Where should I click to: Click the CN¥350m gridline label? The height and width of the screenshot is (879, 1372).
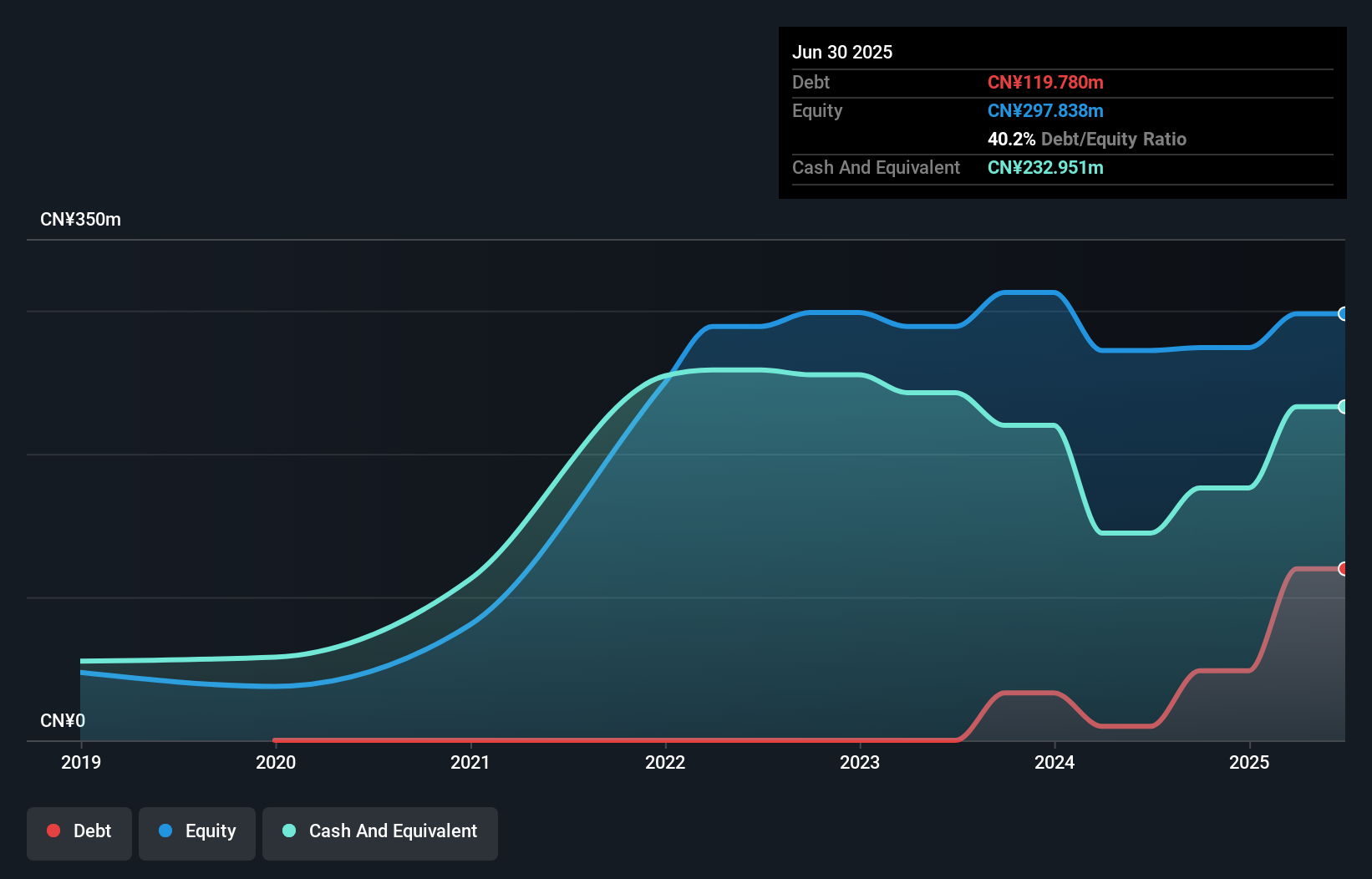coord(81,219)
